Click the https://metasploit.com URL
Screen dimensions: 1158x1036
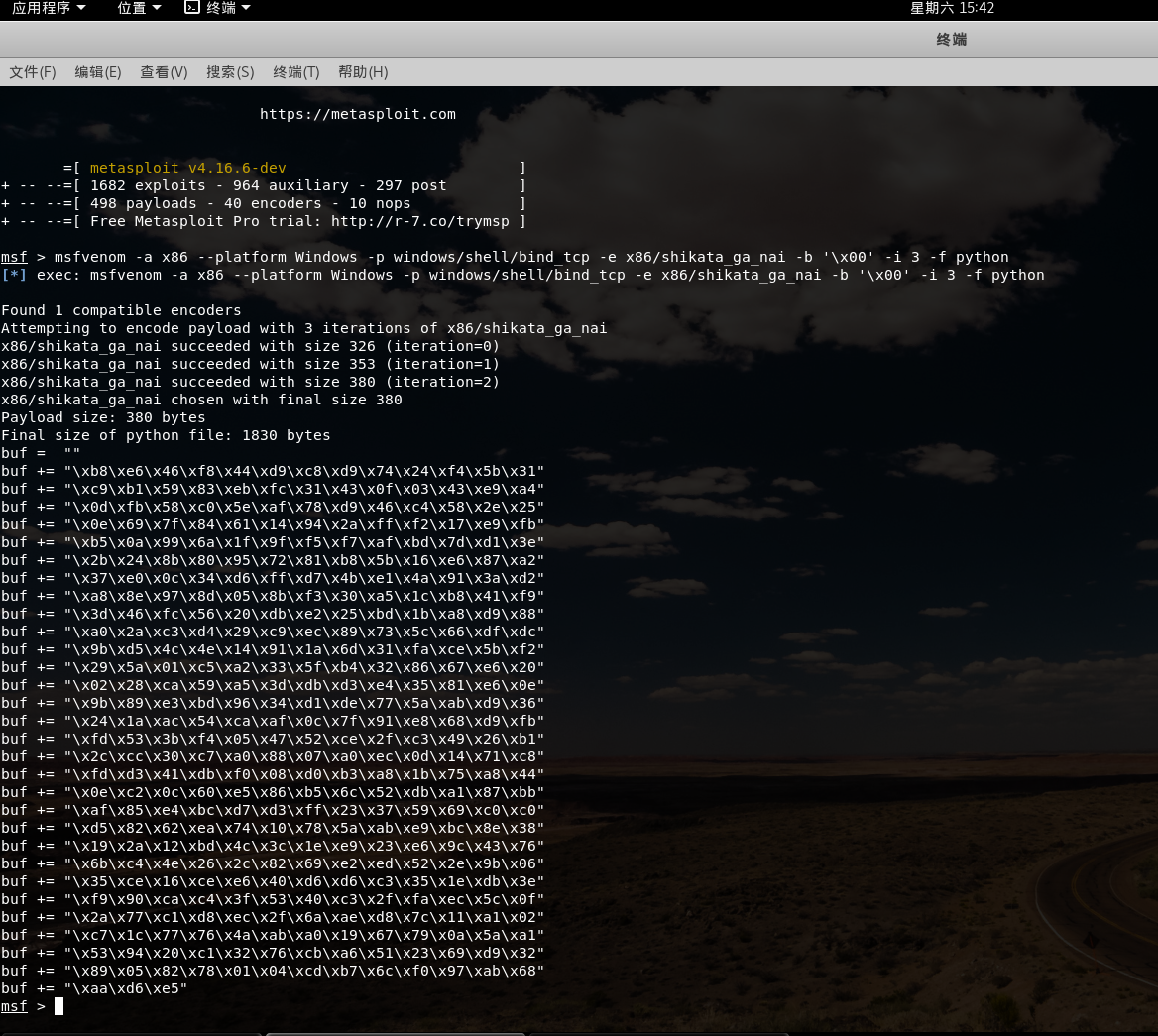click(358, 114)
